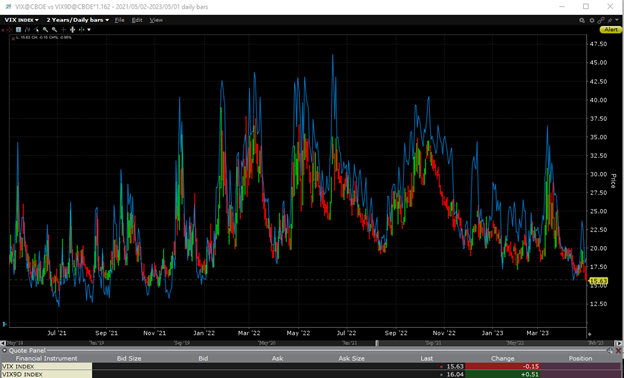Open chart settings gear icon
Image resolution: width=624 pixels, height=378 pixels.
pos(592,20)
